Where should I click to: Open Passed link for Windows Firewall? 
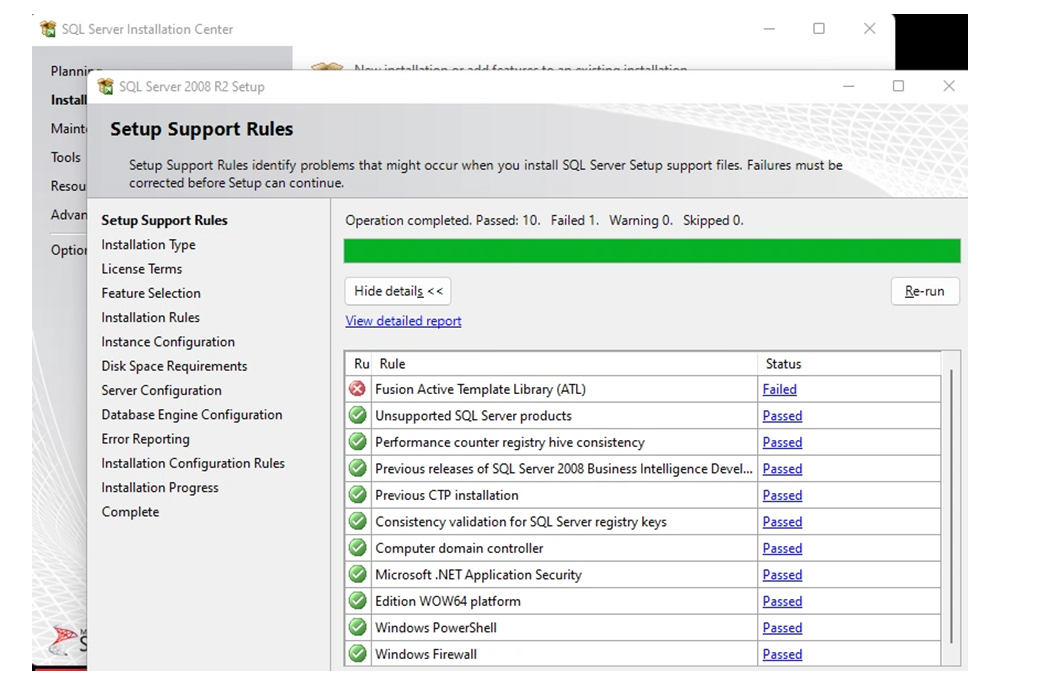pos(782,654)
